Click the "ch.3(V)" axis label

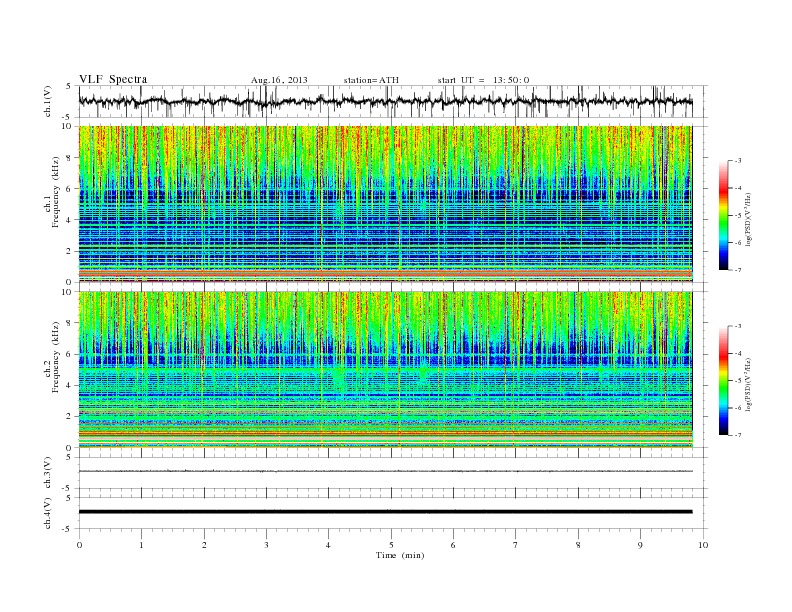48,473
